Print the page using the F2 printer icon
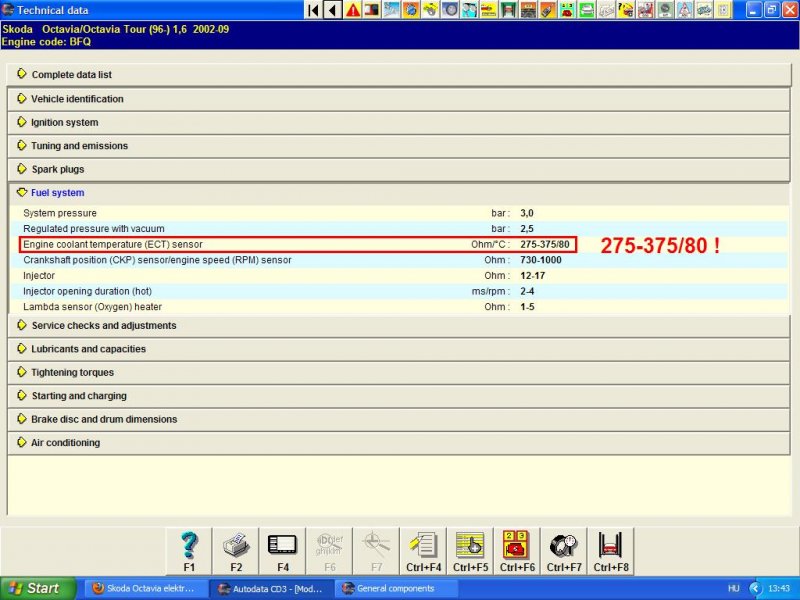 (x=236, y=552)
